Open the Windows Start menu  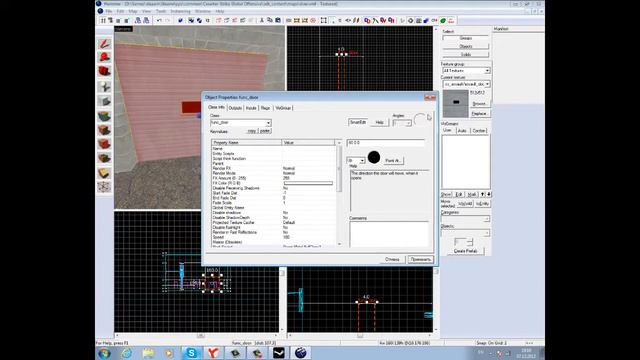click(x=104, y=353)
